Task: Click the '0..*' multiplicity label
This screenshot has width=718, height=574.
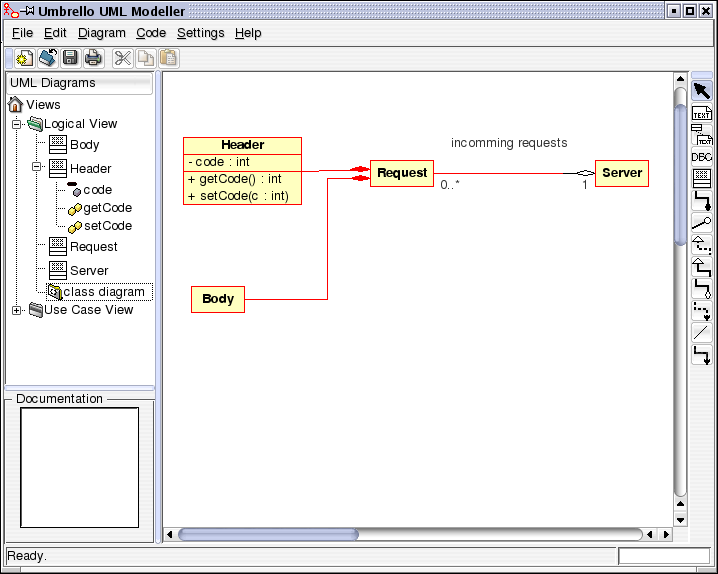Action: (x=450, y=184)
